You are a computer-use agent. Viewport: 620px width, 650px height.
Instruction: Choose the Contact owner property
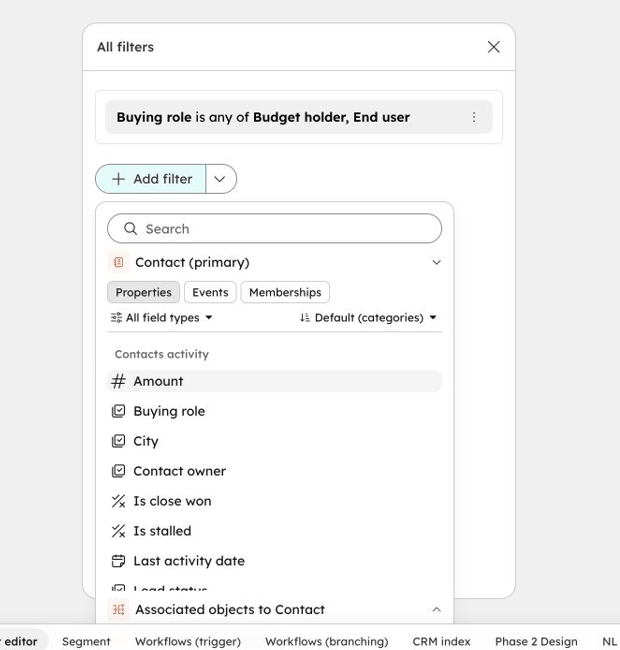tap(274, 471)
